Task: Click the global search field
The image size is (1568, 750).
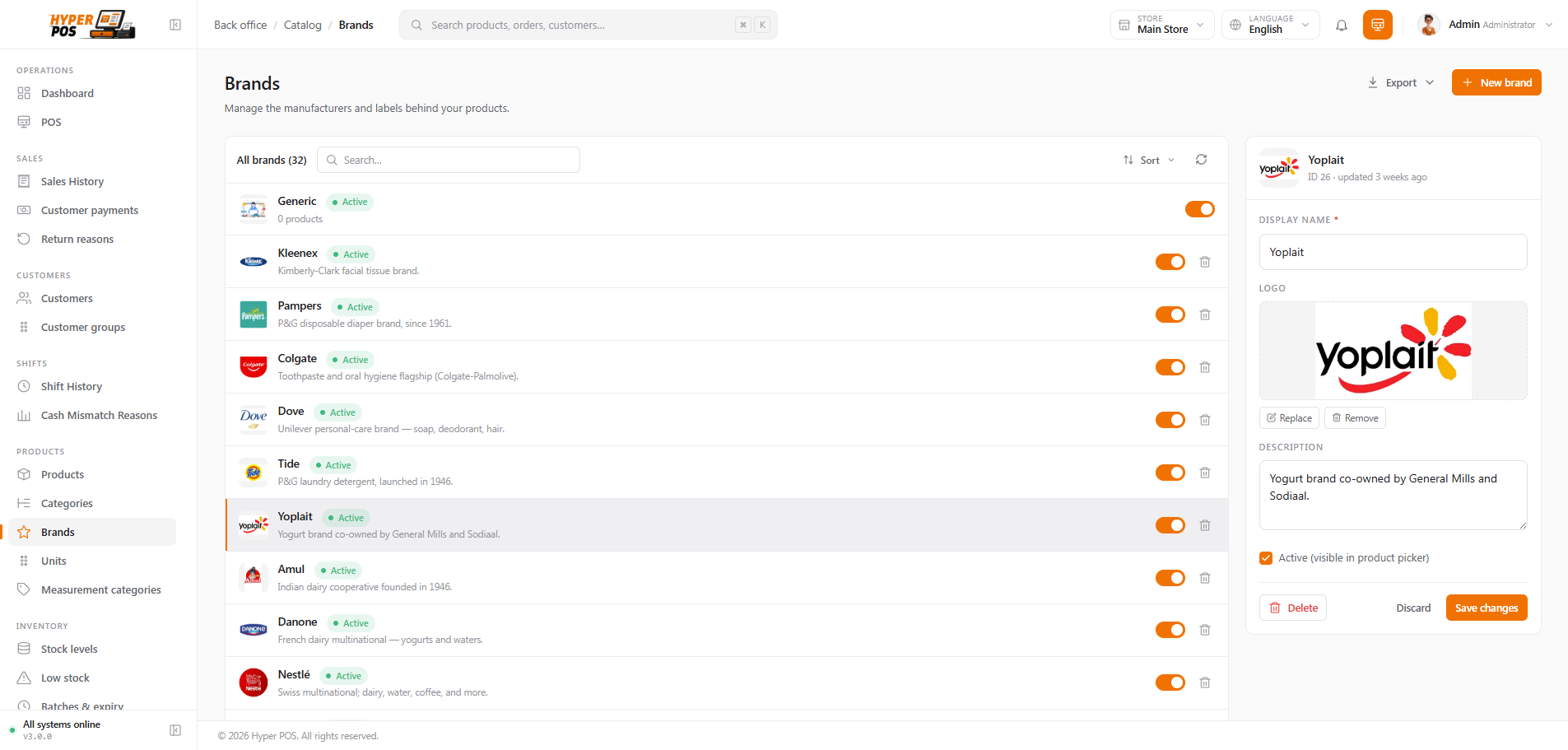Action: point(589,25)
